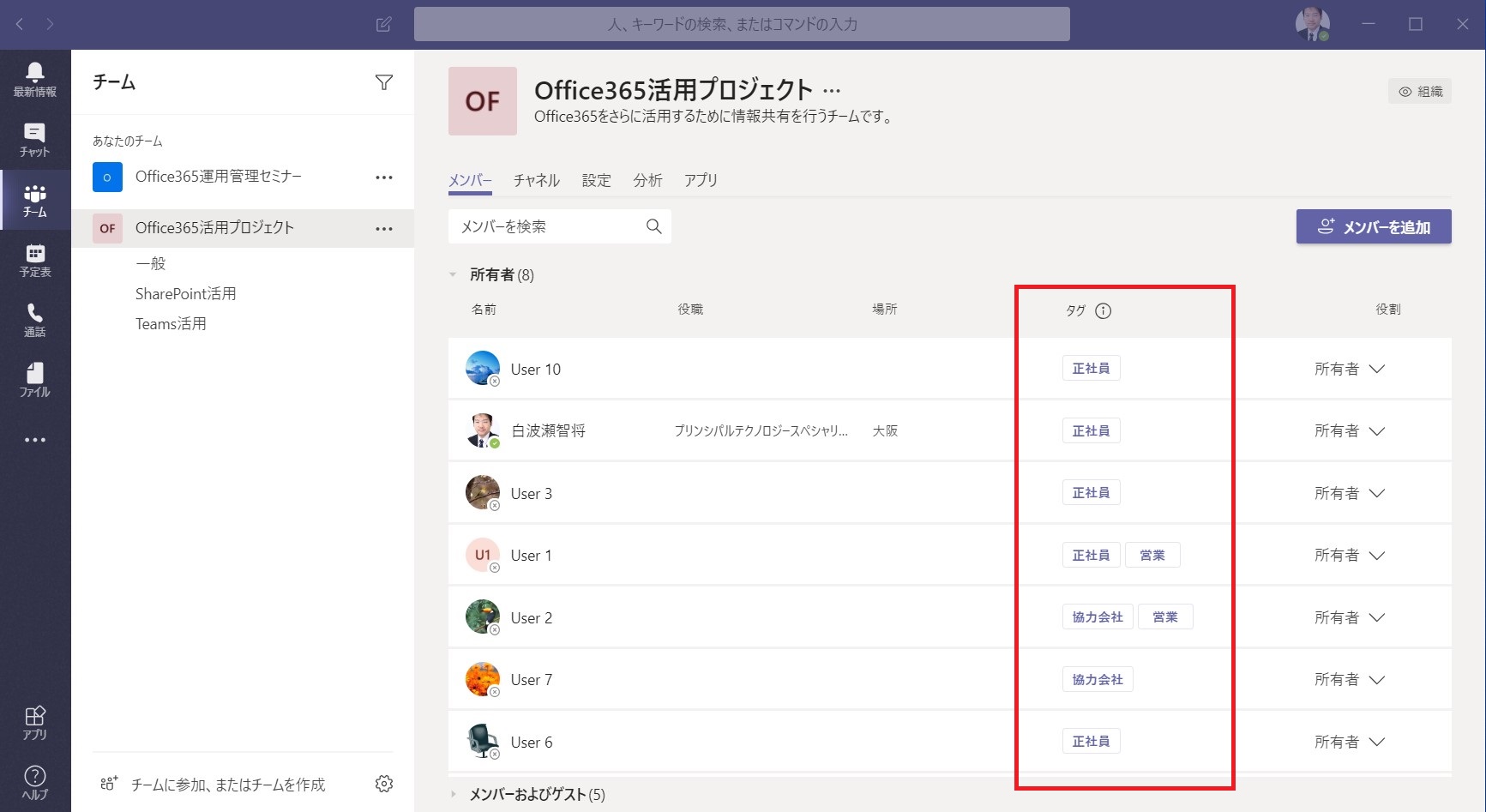The image size is (1486, 812).
Task: Select the Office365運用管理セミナー team
Action: [243, 177]
